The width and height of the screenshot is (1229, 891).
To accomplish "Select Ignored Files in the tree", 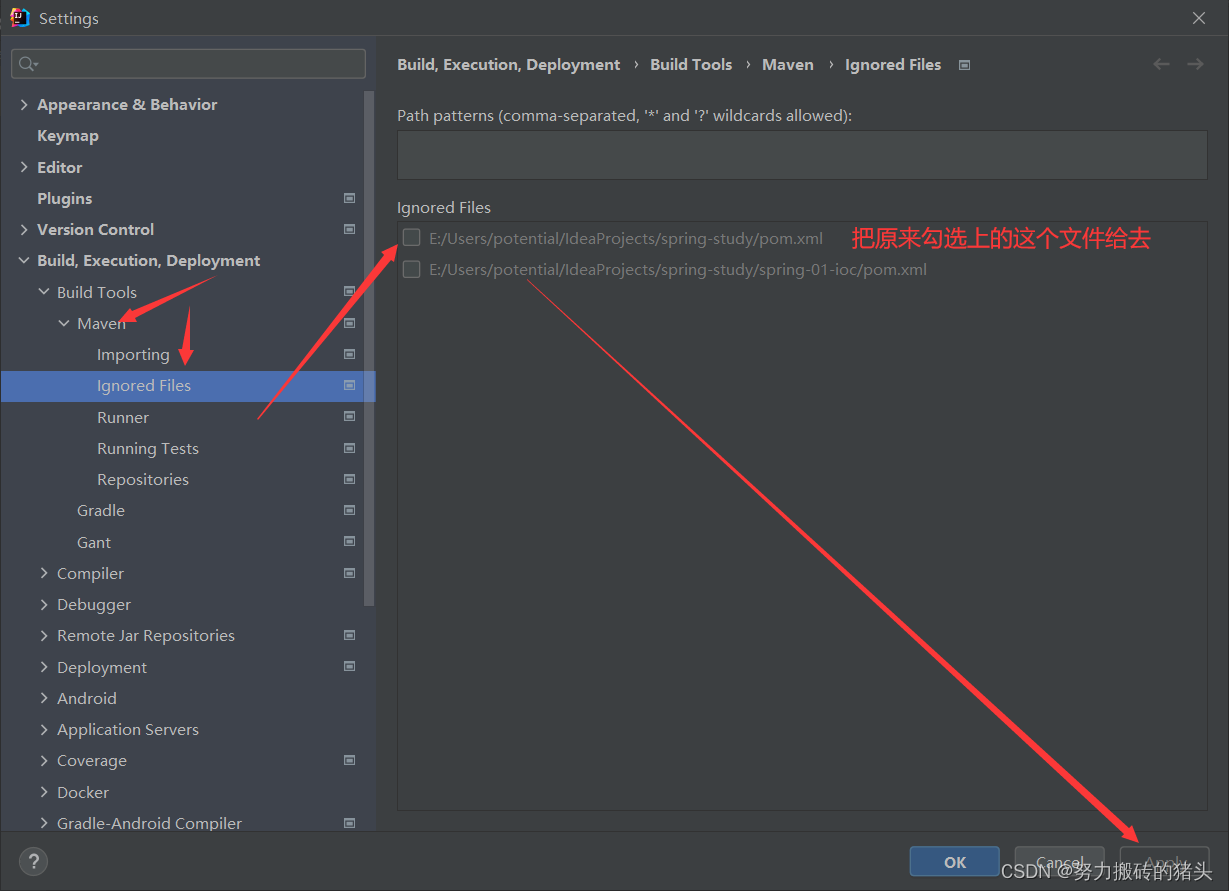I will pos(187,386).
